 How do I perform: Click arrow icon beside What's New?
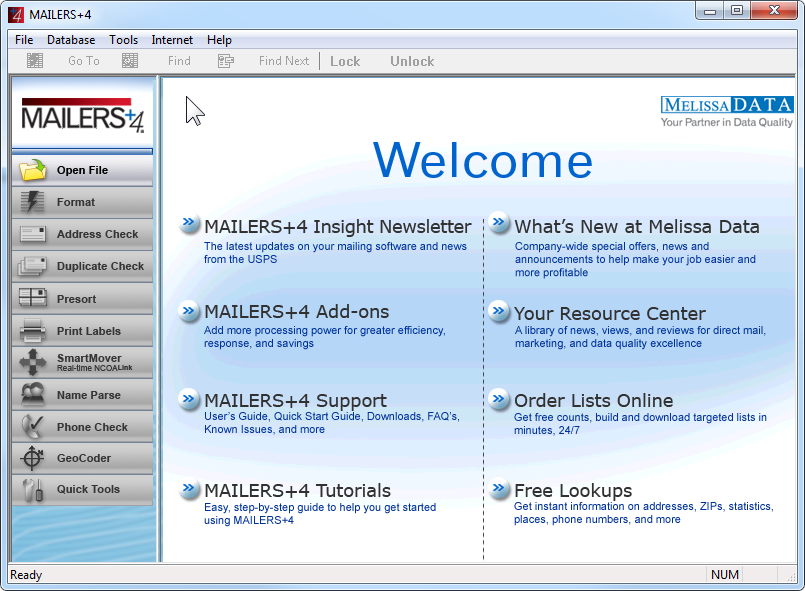[x=499, y=223]
